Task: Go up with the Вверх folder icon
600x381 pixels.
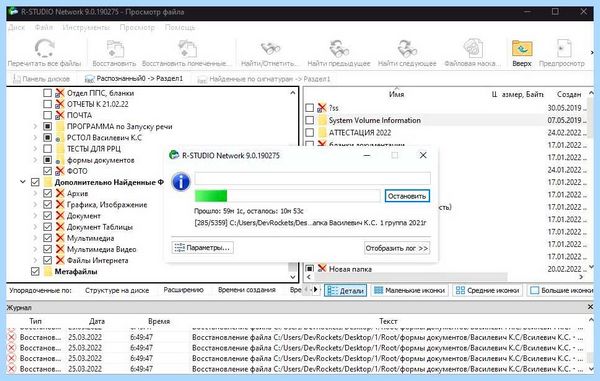Action: point(522,49)
